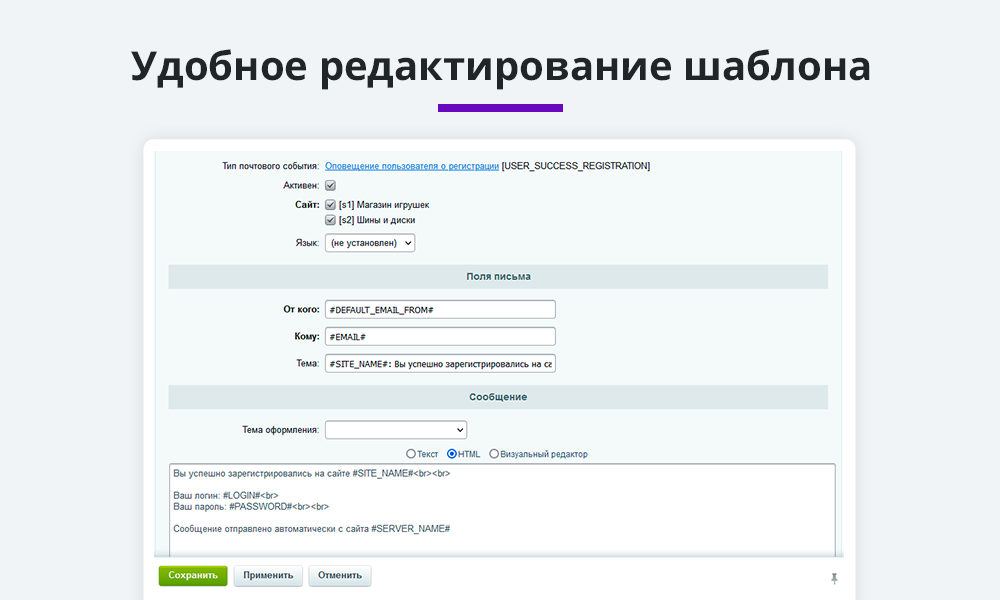Click the [USER_SUCCESS_REGISTRATION] event code text

[576, 166]
